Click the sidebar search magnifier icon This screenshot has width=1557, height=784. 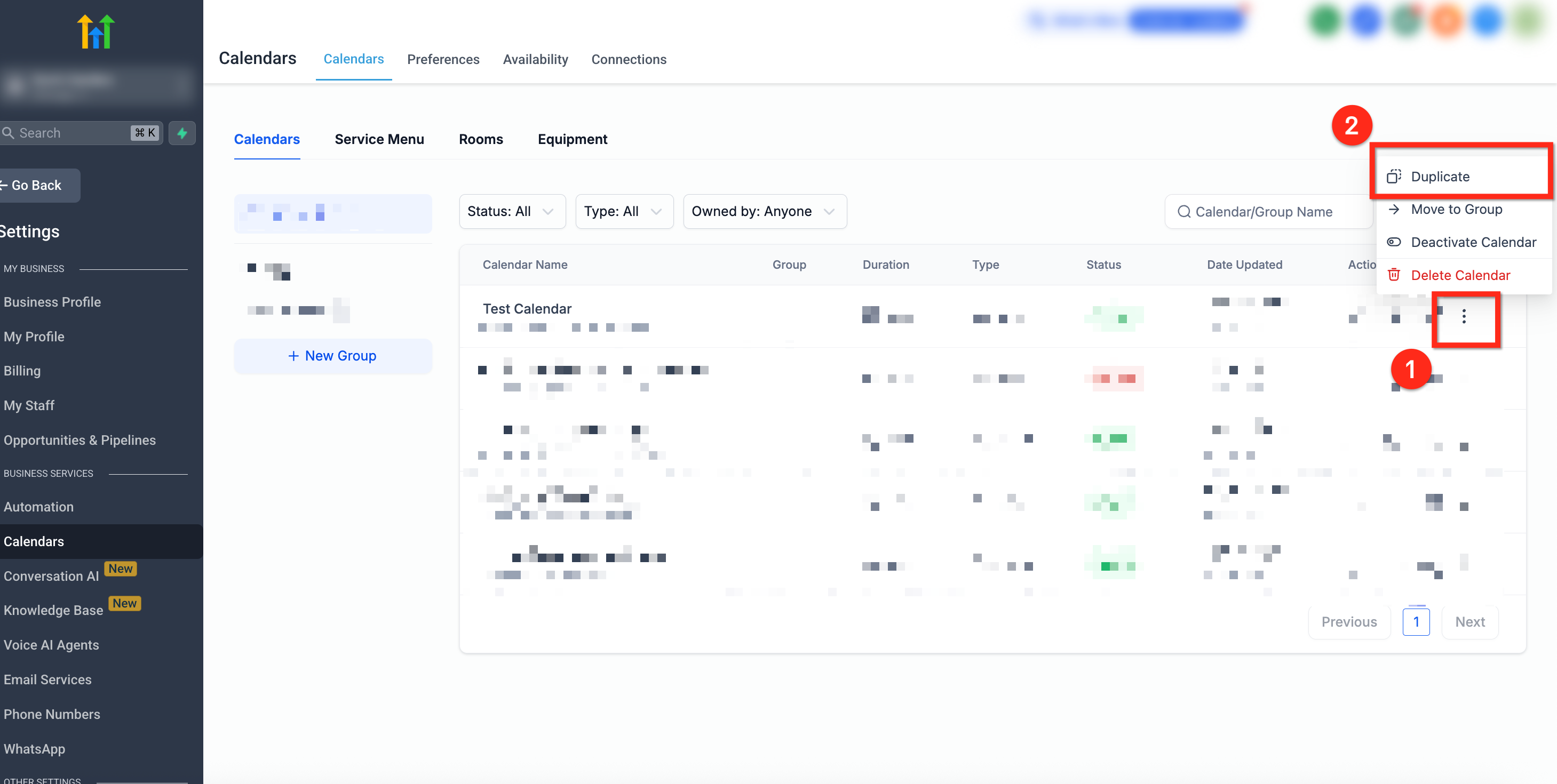(9, 133)
